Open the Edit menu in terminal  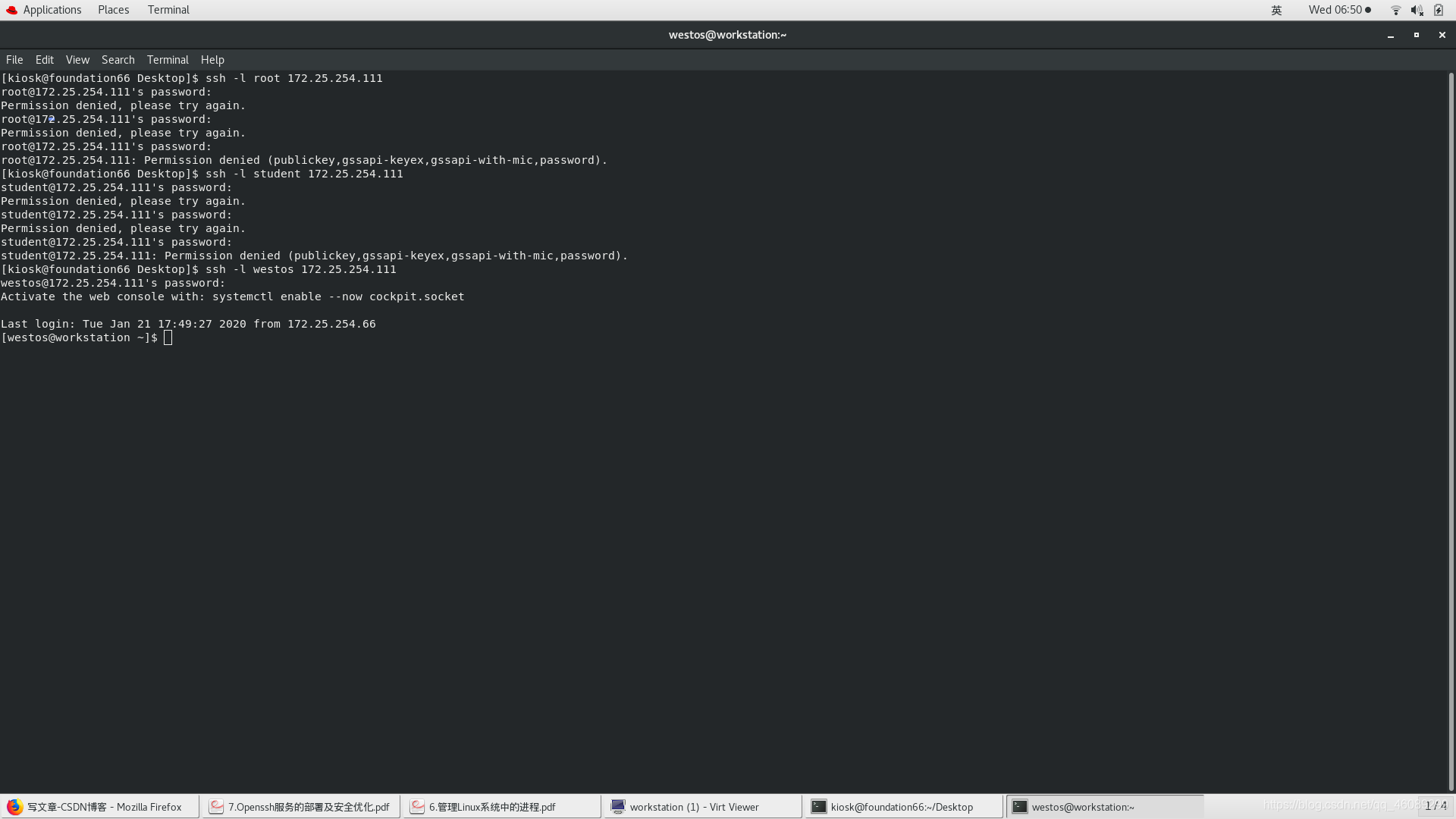click(44, 59)
